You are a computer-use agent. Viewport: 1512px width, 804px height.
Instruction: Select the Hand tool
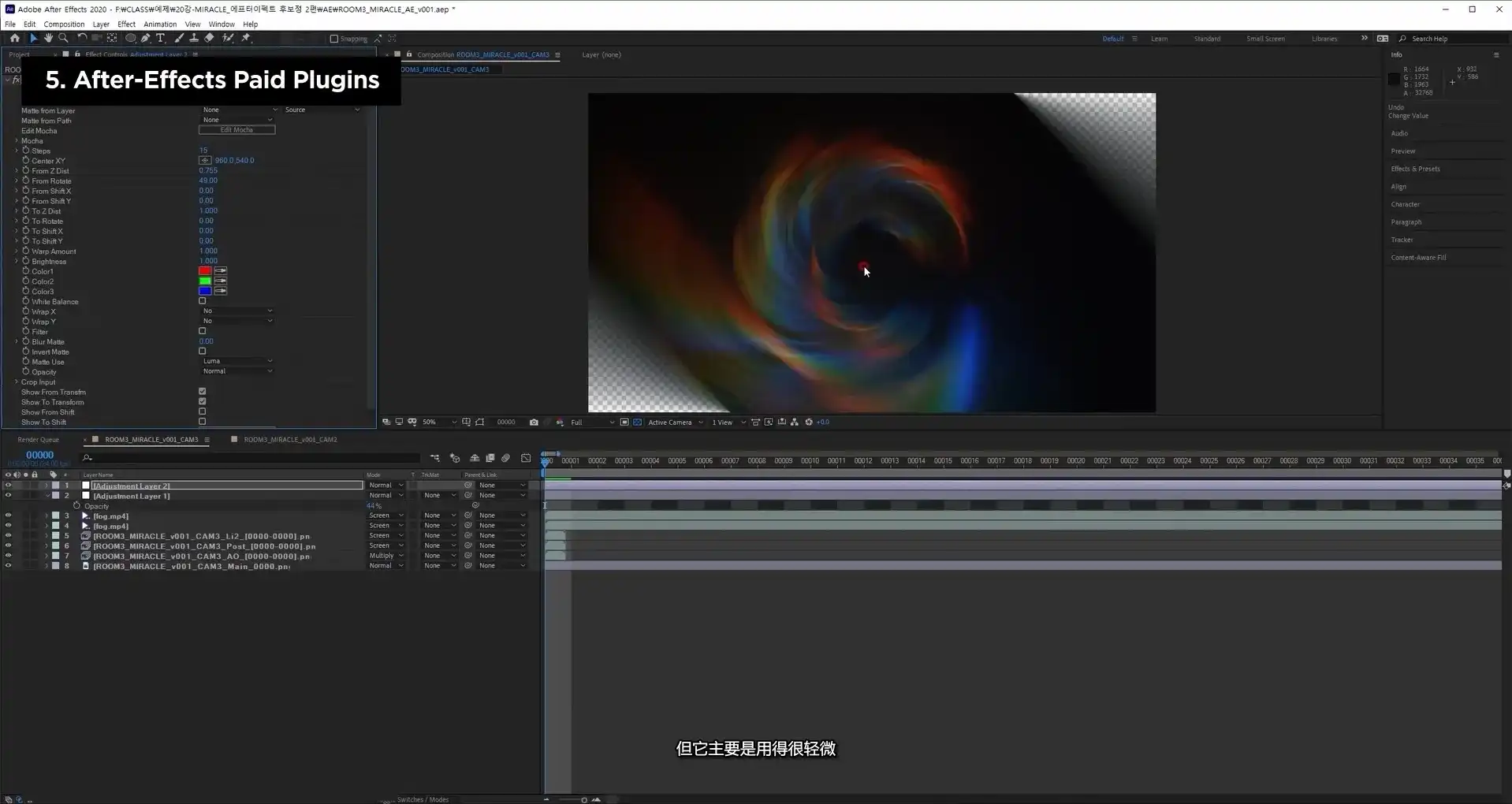(48, 38)
